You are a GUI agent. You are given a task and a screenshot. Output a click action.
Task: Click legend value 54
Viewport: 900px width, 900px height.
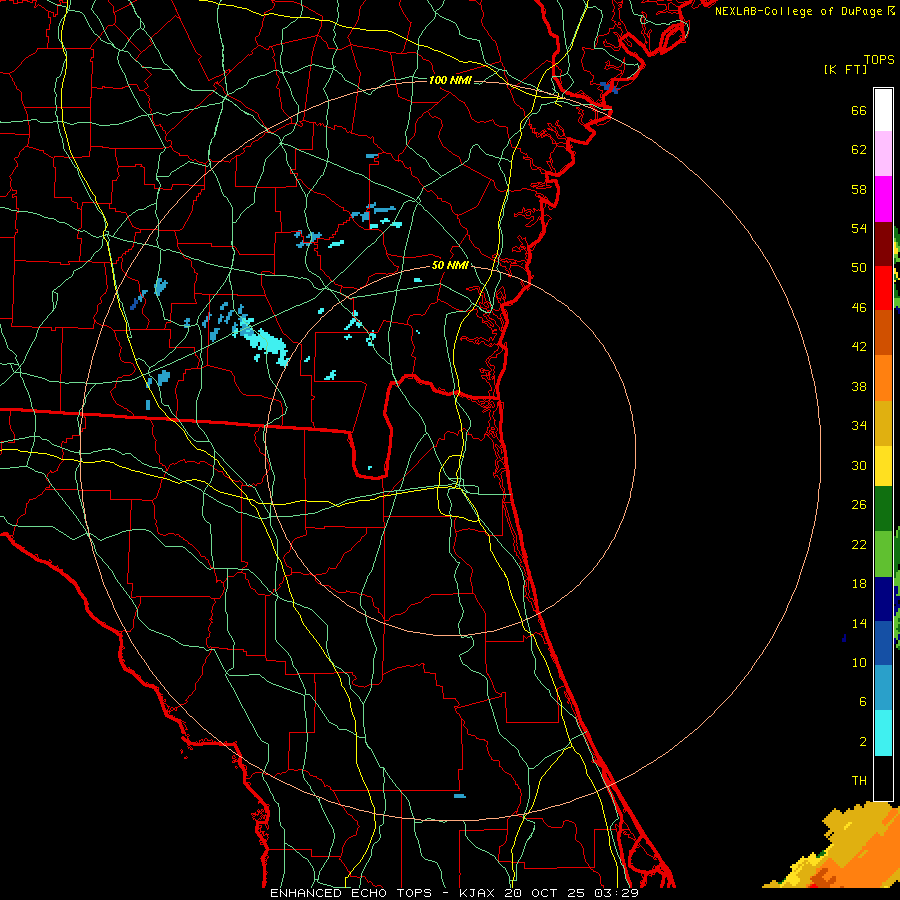coord(859,228)
